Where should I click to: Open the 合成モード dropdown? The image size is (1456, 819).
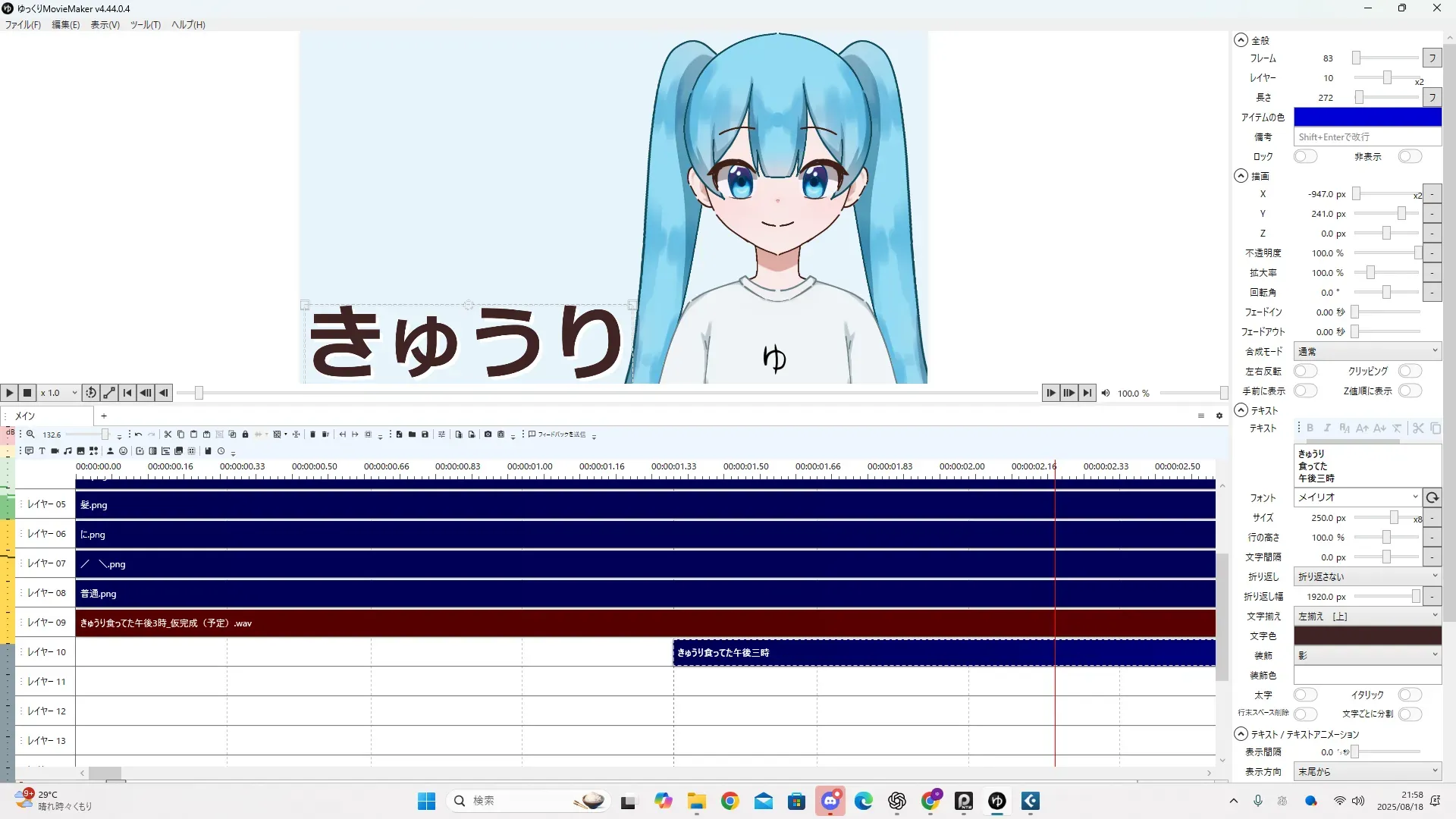[1367, 351]
